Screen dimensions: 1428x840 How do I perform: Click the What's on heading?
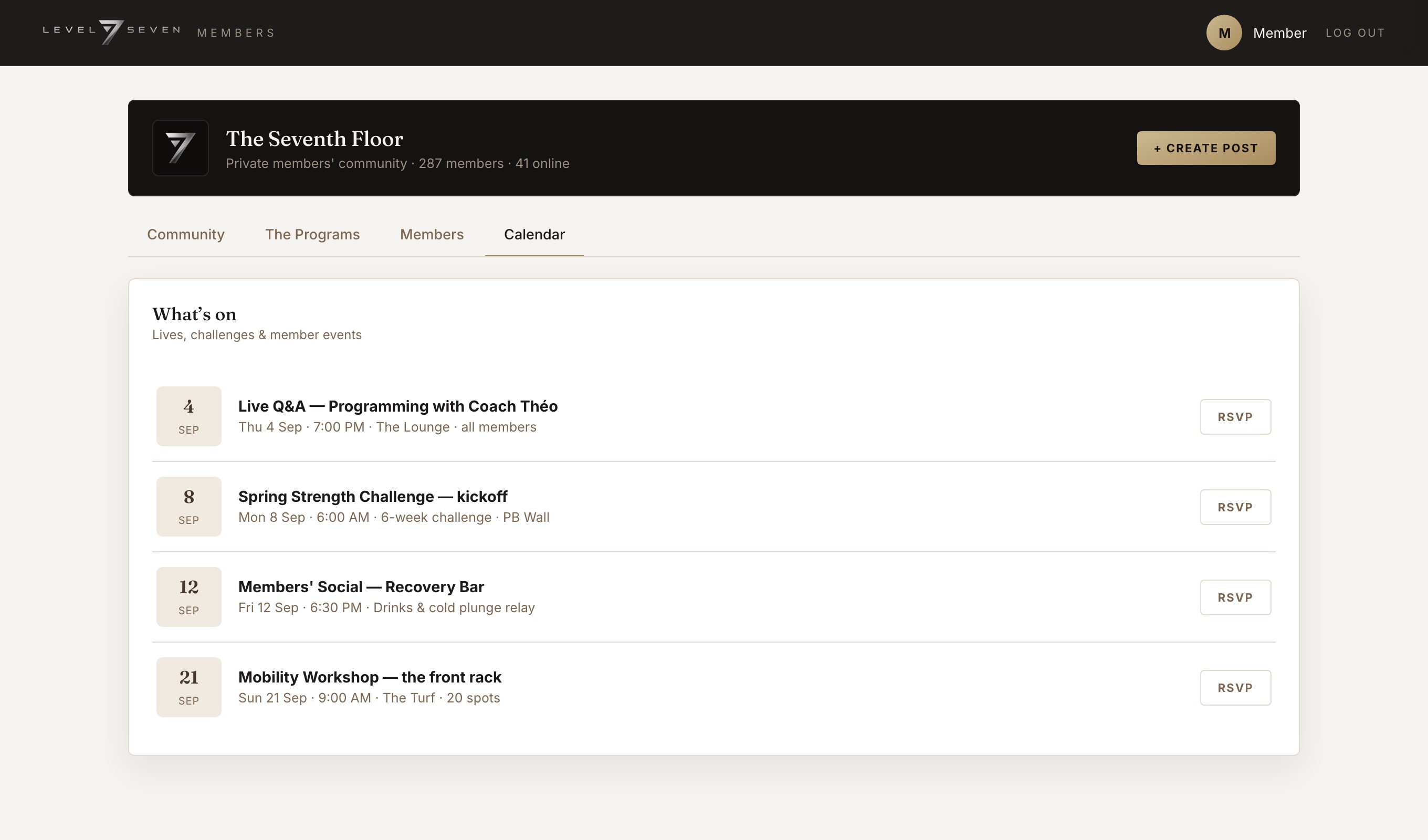click(x=194, y=314)
